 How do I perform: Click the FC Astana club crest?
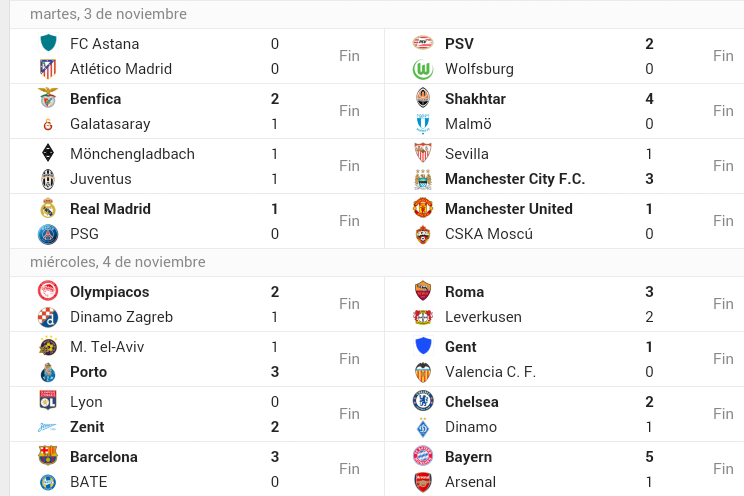(48, 44)
